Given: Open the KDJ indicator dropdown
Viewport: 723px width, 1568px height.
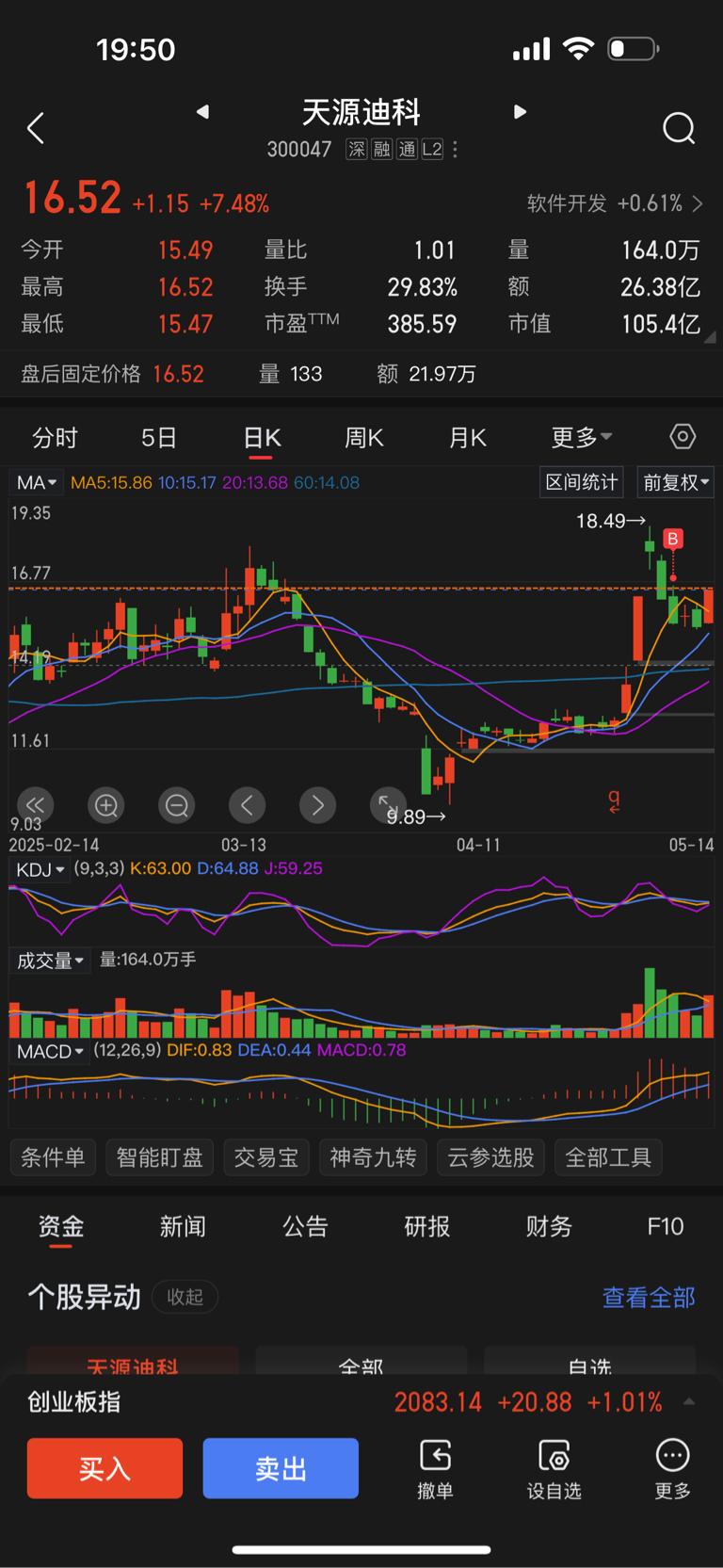Looking at the screenshot, I should coord(40,869).
